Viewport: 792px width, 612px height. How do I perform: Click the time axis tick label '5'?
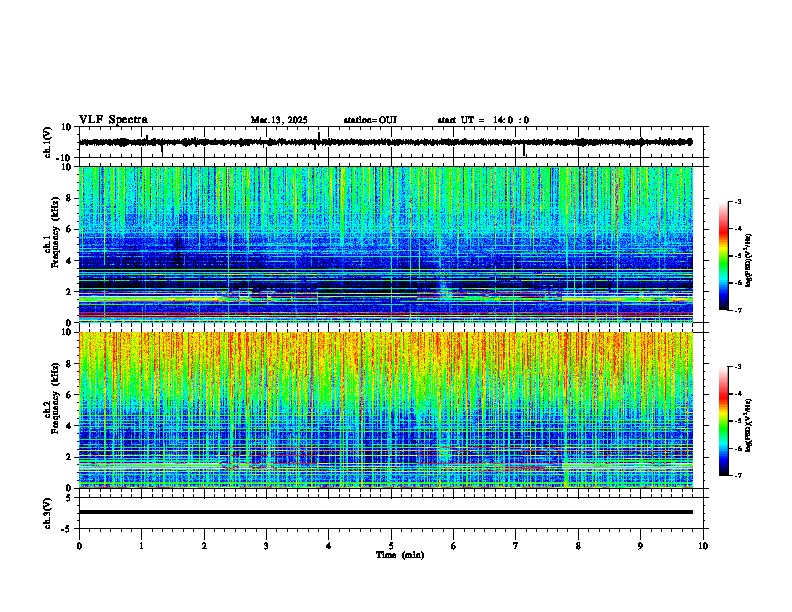pyautogui.click(x=391, y=546)
